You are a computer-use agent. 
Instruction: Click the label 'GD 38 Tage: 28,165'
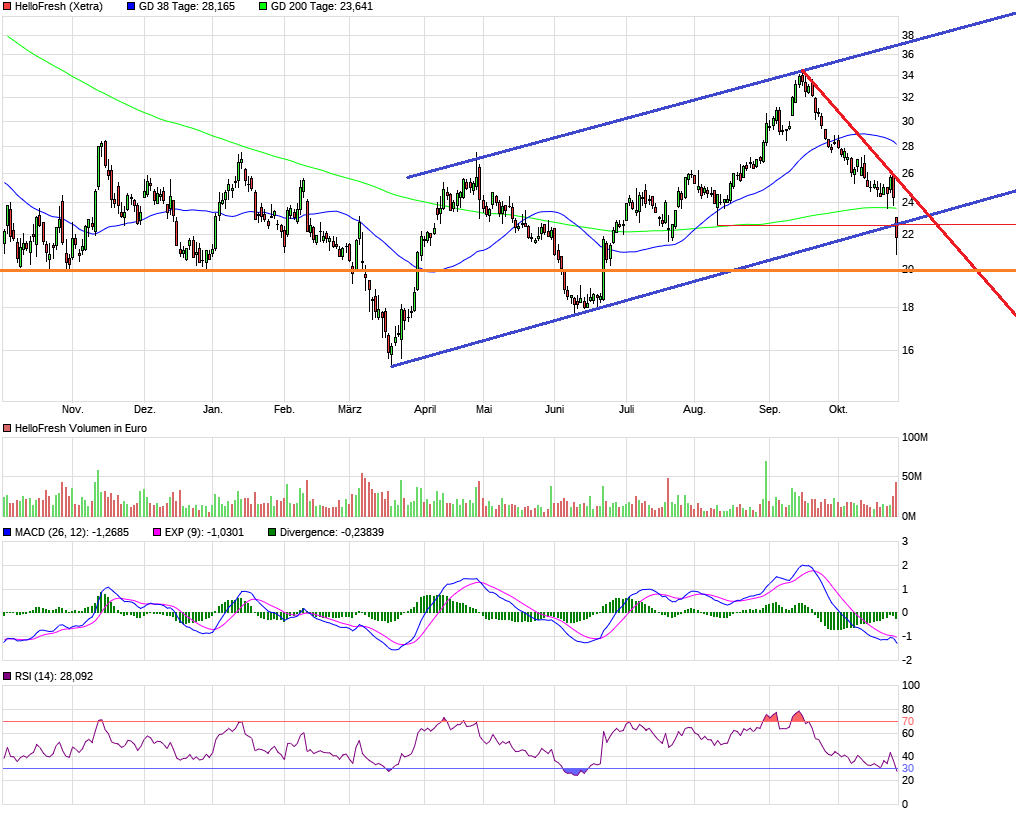tap(187, 6)
